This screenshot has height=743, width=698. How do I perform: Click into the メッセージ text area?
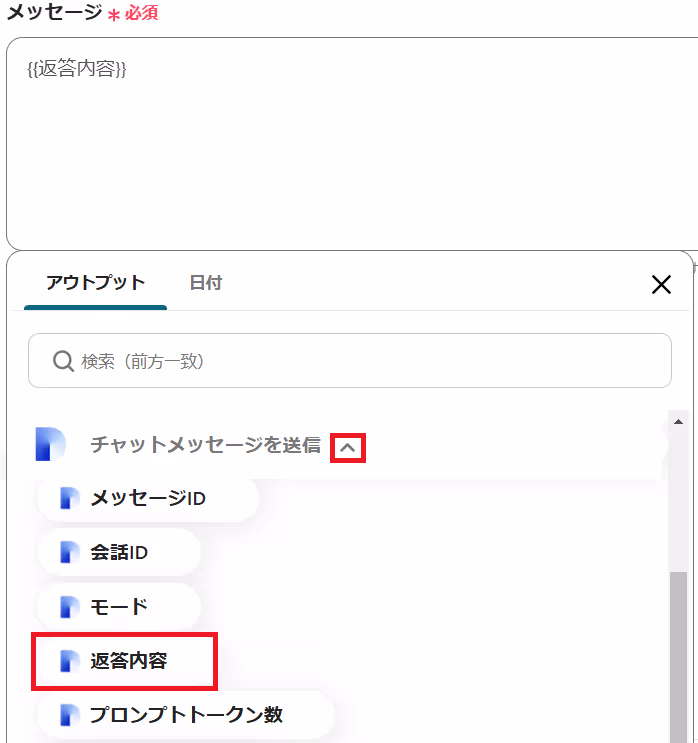[x=352, y=144]
